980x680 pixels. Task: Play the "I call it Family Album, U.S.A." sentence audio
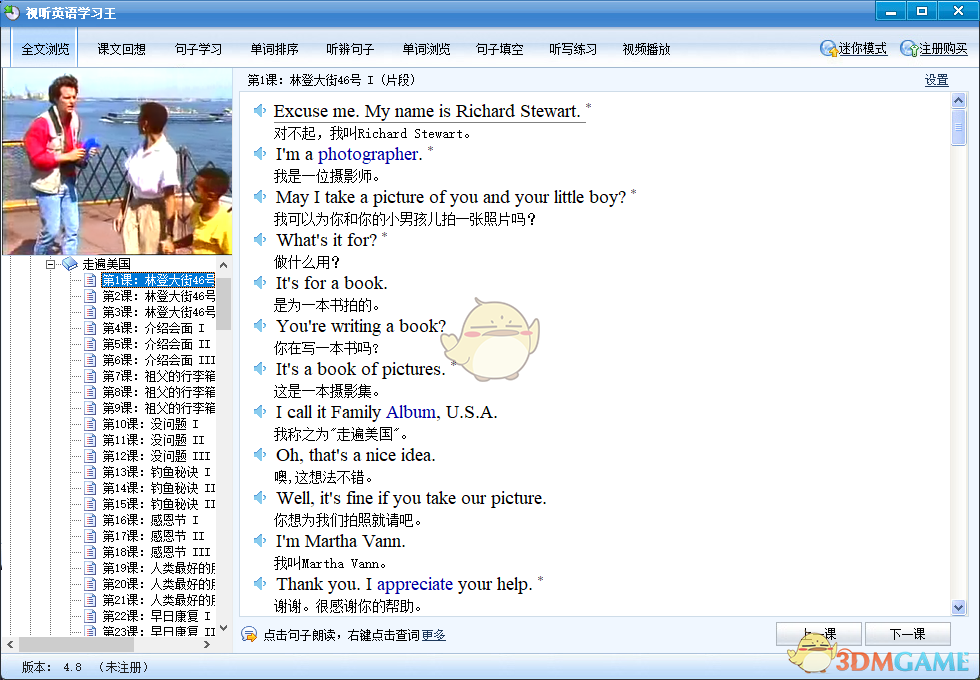(259, 412)
